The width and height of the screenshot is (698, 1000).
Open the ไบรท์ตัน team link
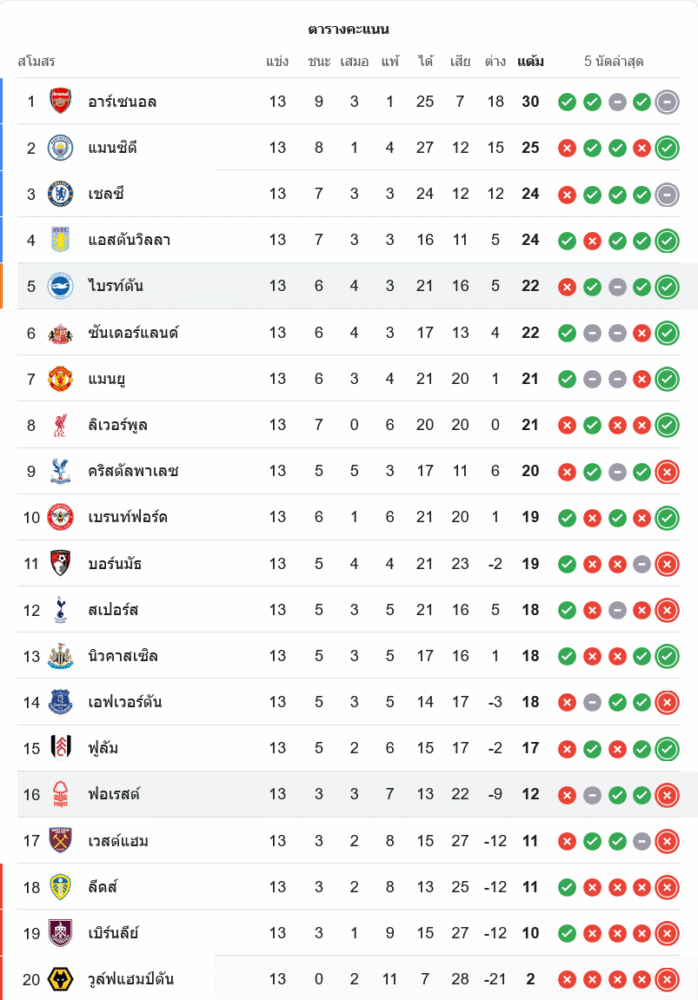click(115, 286)
